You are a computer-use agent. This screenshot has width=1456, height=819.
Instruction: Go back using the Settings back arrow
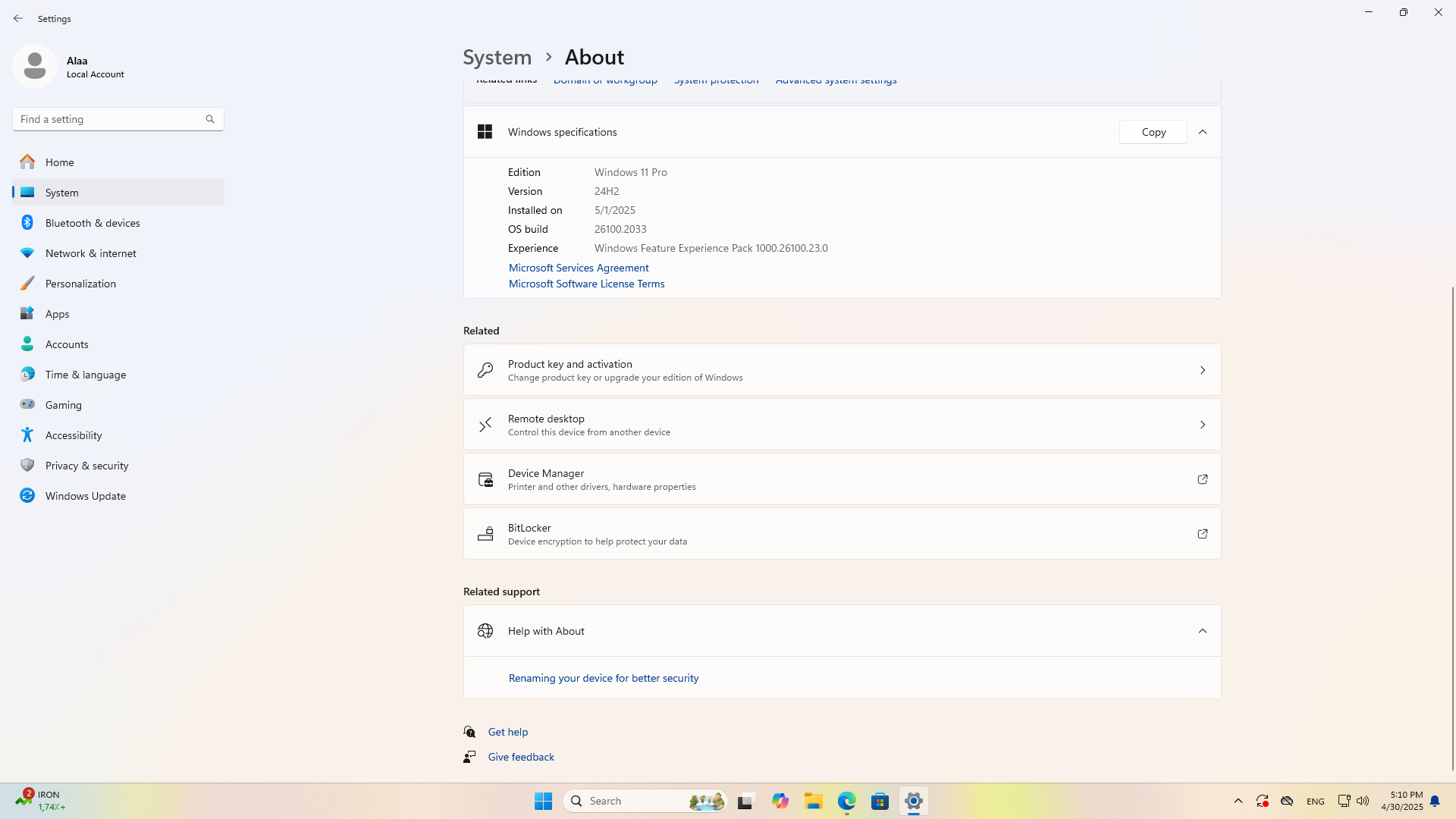tap(18, 18)
